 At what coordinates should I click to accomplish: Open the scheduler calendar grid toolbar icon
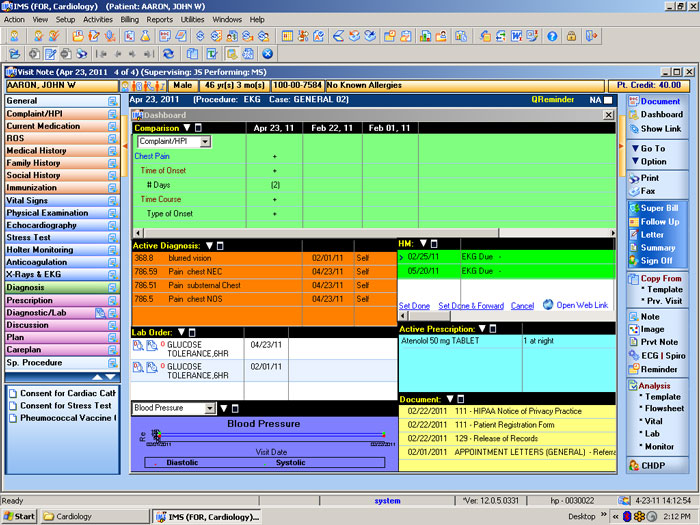pyautogui.click(x=287, y=36)
